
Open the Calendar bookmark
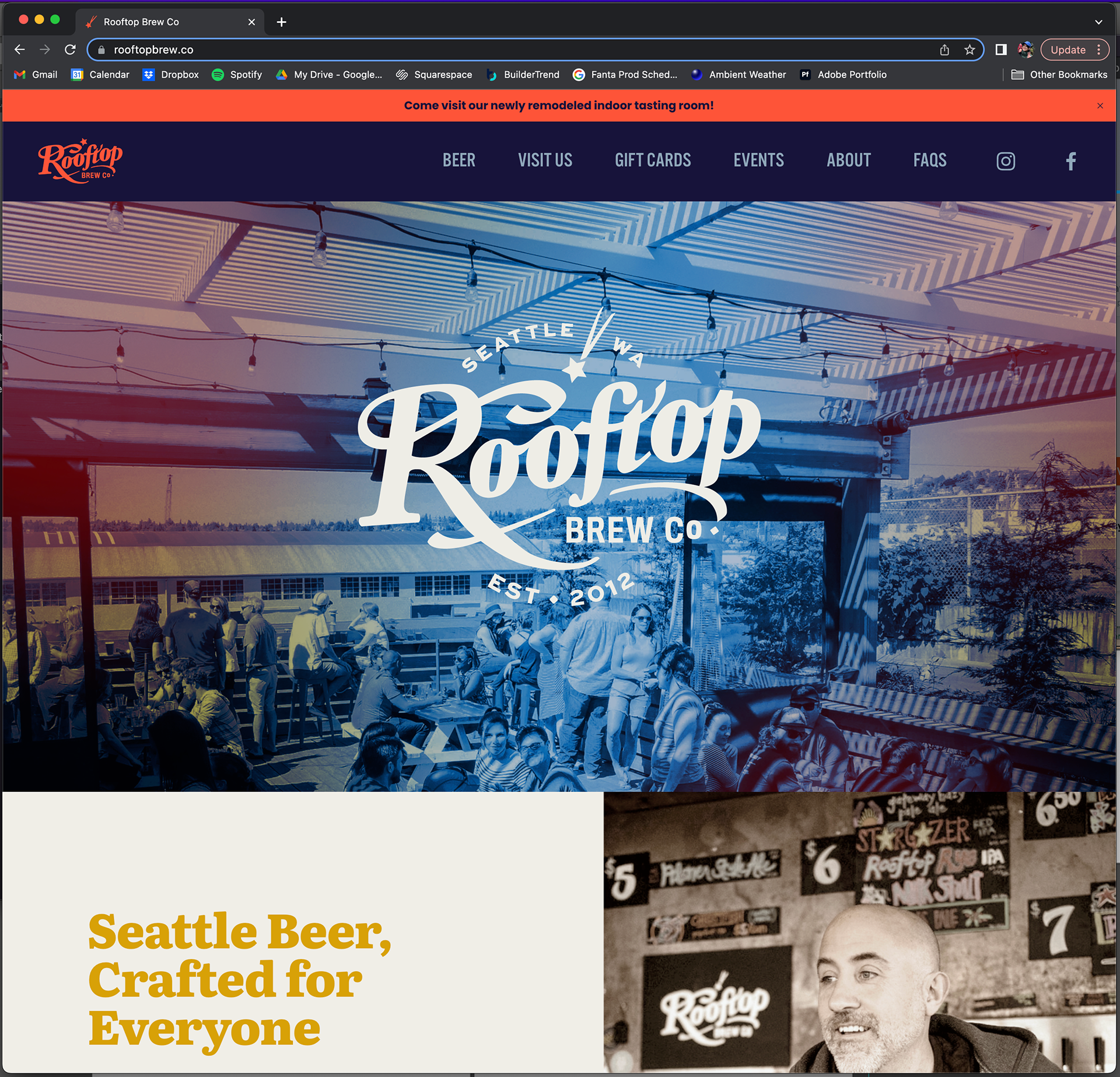tap(100, 75)
